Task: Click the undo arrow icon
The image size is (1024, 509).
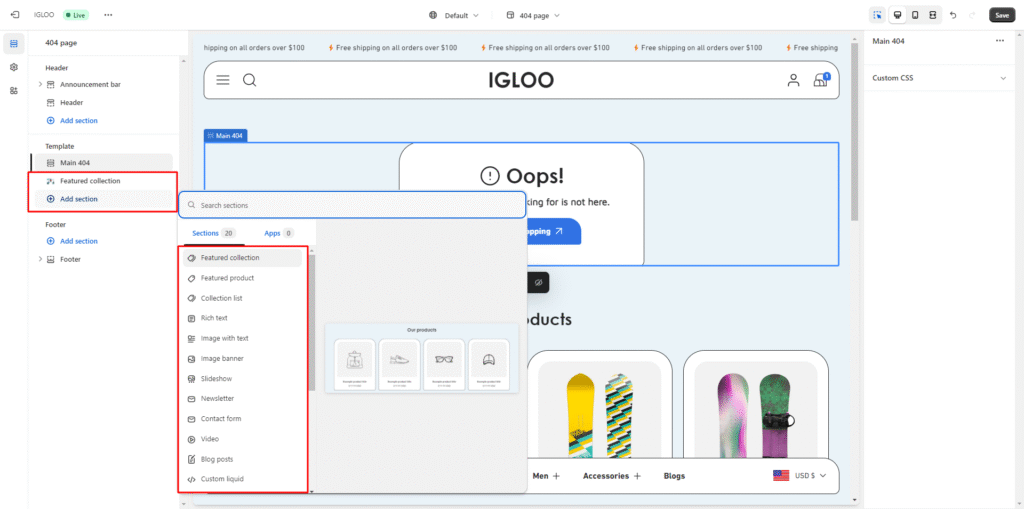Action: (953, 15)
